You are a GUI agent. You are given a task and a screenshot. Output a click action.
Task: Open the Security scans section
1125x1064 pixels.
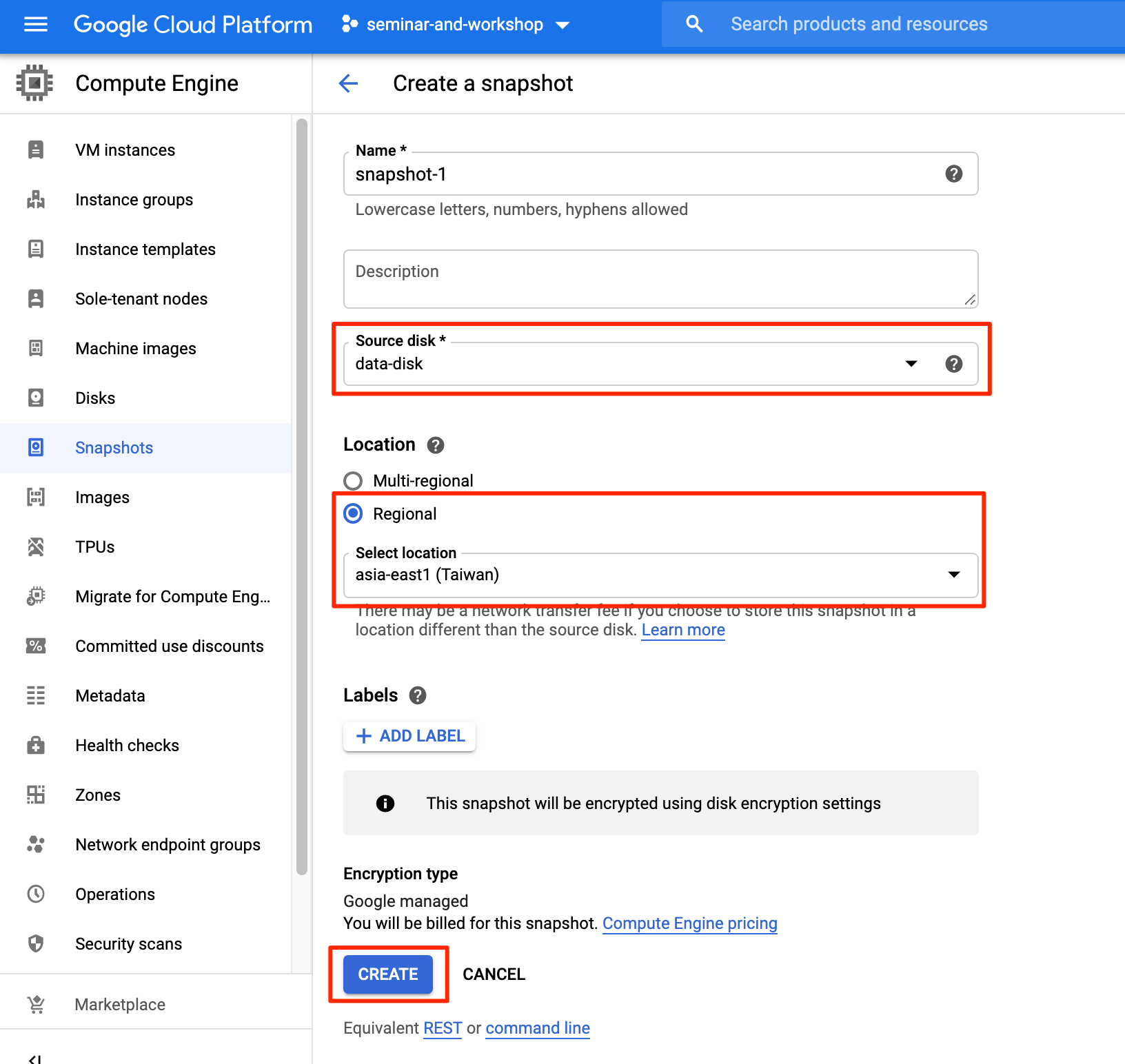tap(128, 943)
